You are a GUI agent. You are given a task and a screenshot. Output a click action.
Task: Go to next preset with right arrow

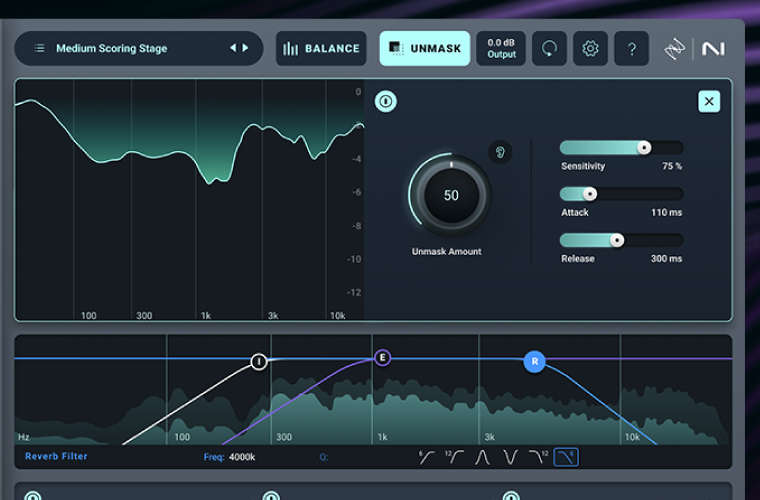pos(245,48)
